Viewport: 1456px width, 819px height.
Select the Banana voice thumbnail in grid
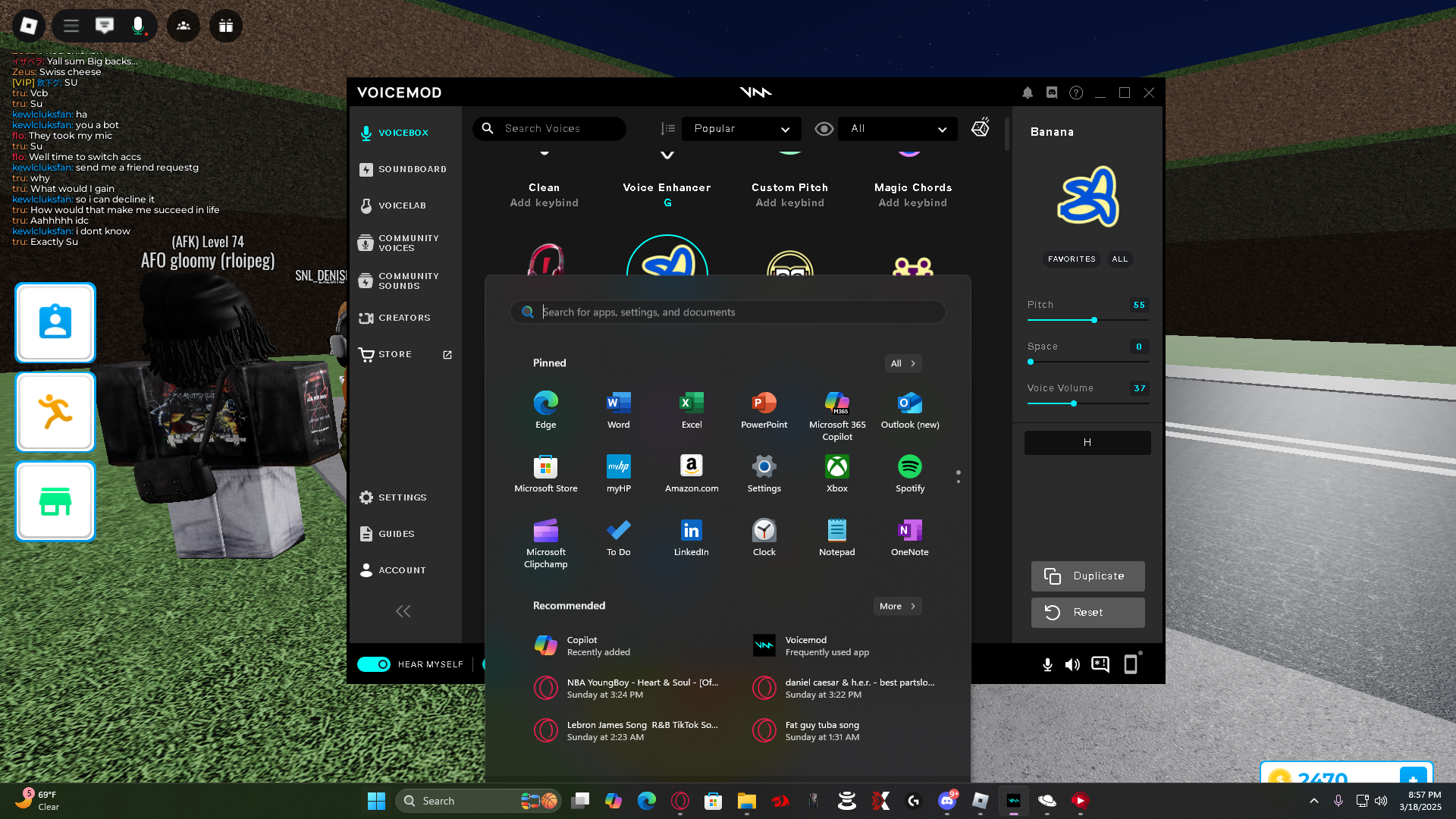coord(667,256)
